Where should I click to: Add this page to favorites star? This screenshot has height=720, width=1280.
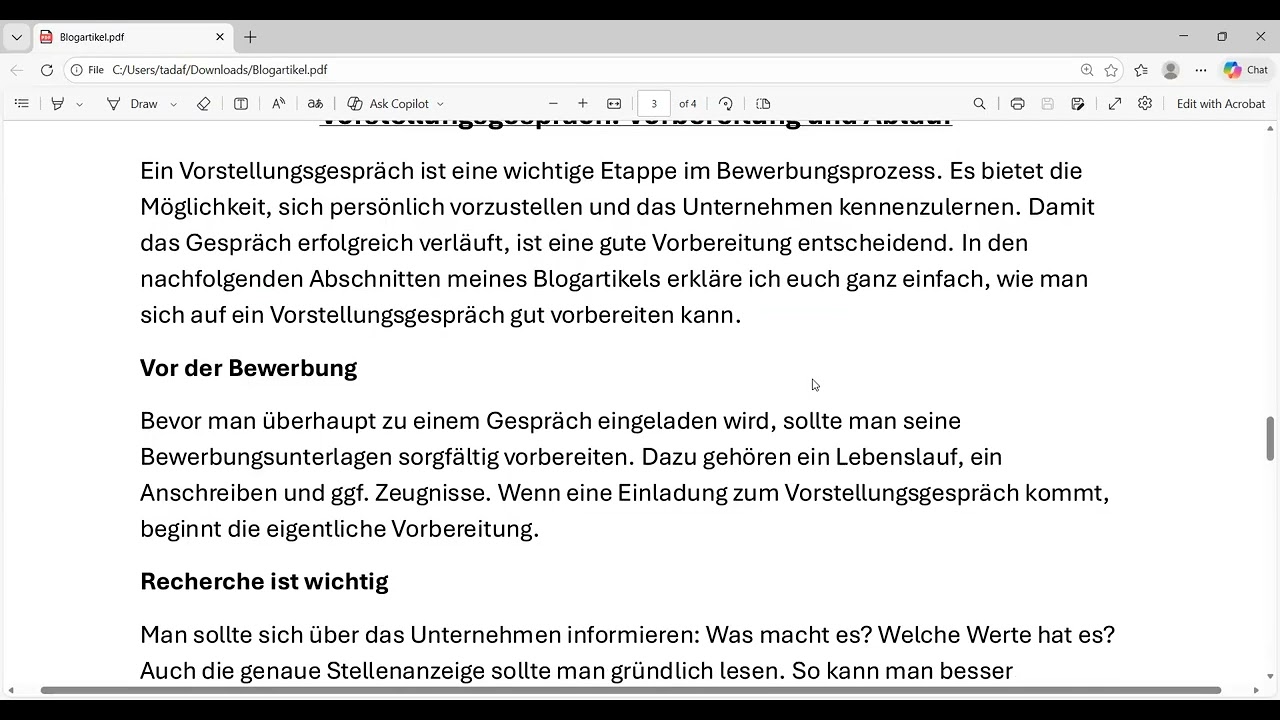click(1111, 70)
